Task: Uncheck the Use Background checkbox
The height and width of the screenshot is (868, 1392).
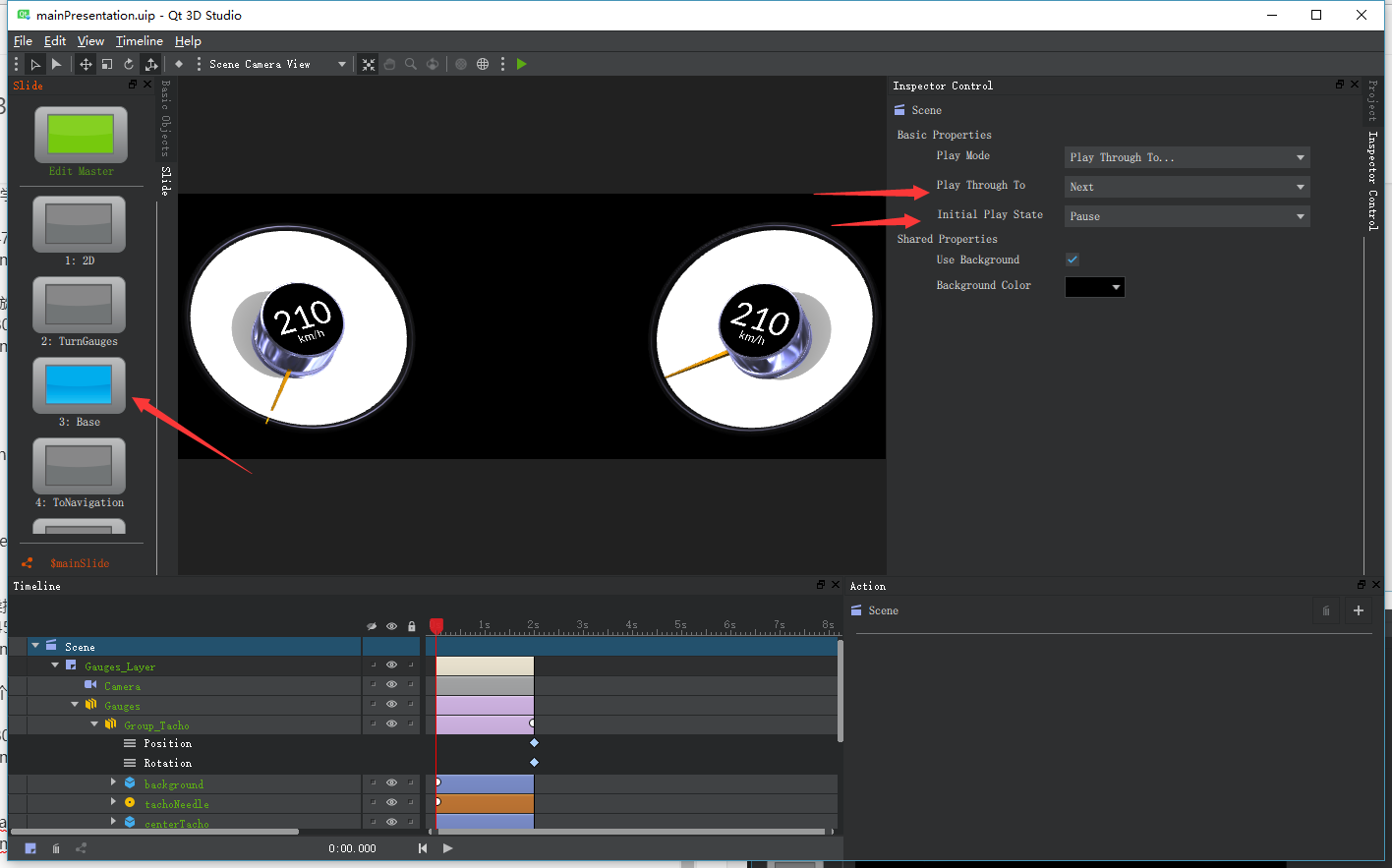Action: pos(1073,260)
